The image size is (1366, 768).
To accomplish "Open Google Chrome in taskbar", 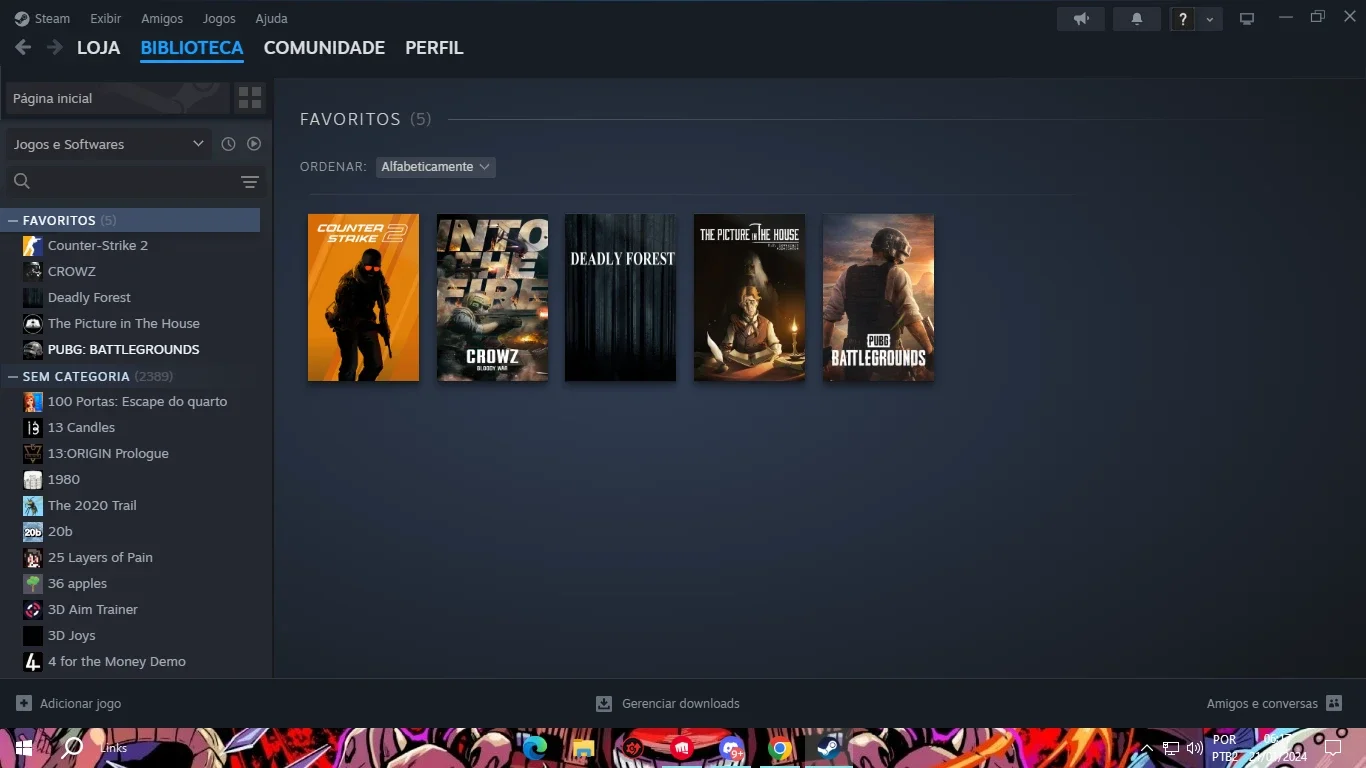I will coord(780,748).
